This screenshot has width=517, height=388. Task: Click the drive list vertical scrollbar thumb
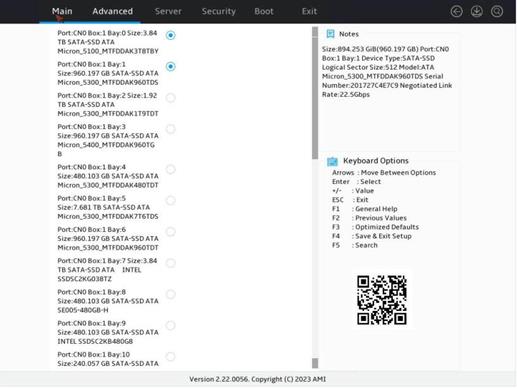(x=315, y=93)
